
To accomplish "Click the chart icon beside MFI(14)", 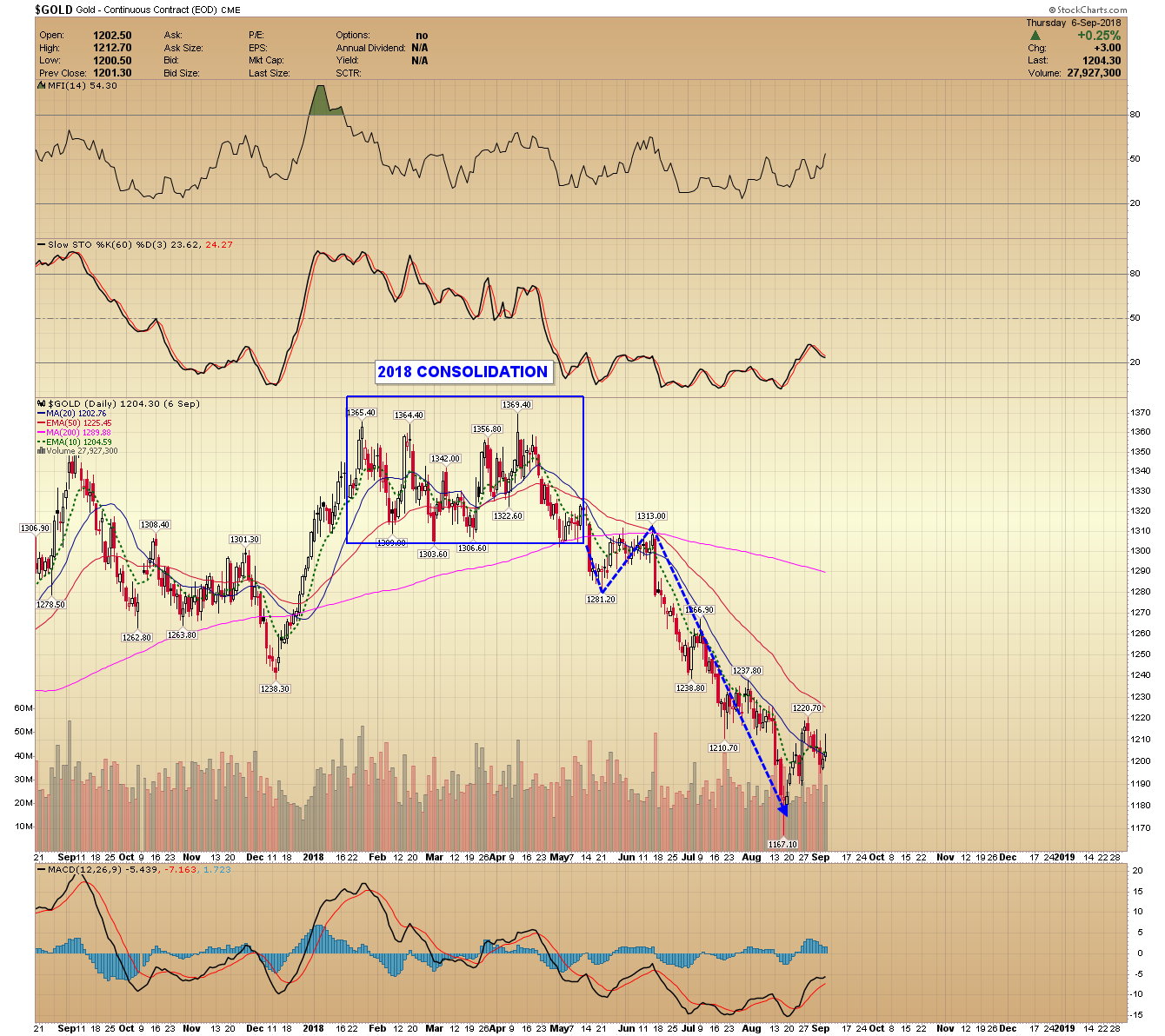I will click(x=42, y=86).
